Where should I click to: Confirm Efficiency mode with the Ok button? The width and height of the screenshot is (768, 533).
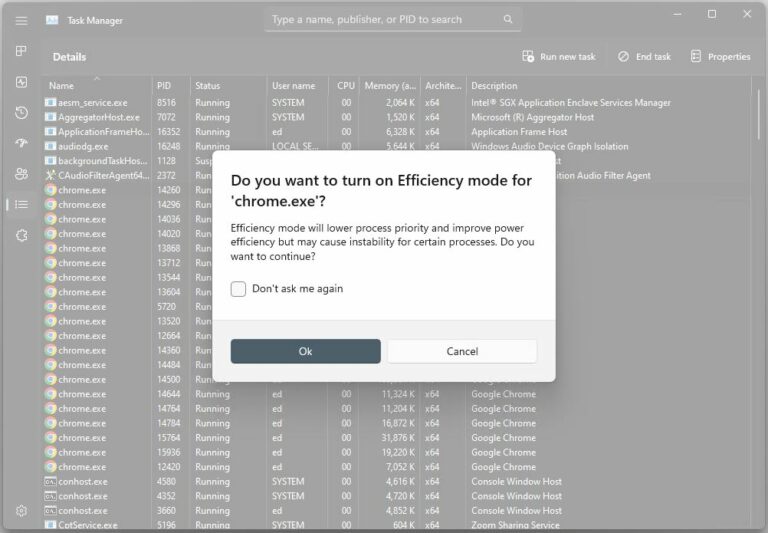tap(305, 351)
